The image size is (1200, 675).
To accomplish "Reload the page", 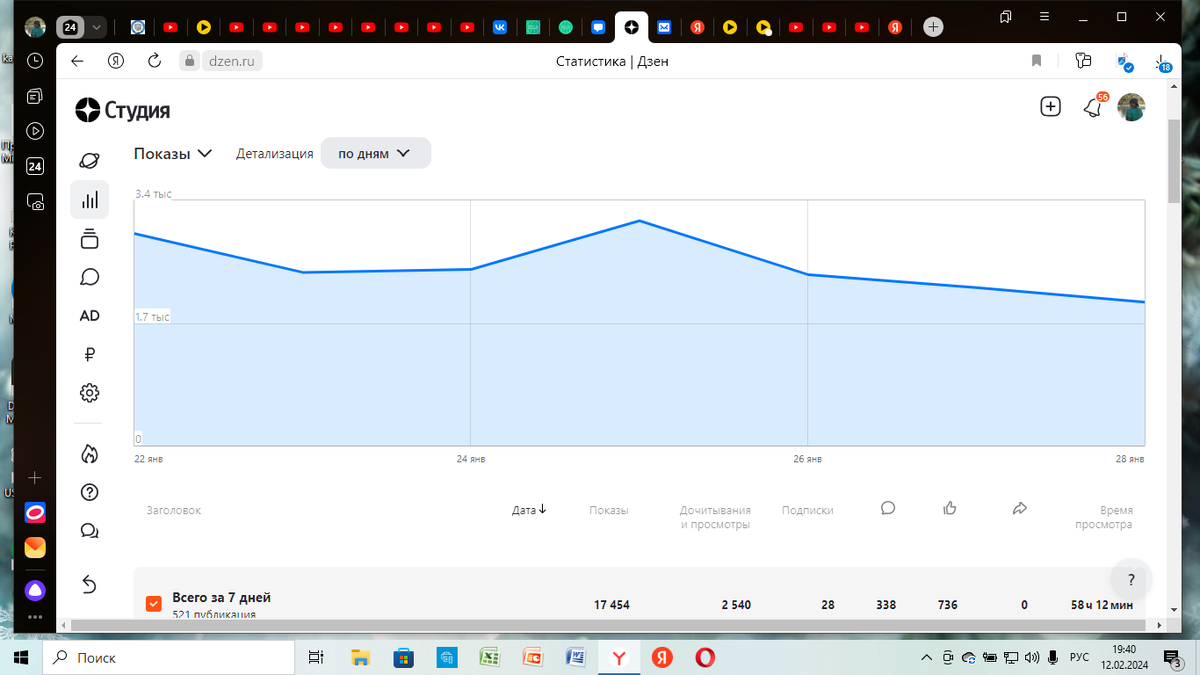I will pyautogui.click(x=154, y=61).
